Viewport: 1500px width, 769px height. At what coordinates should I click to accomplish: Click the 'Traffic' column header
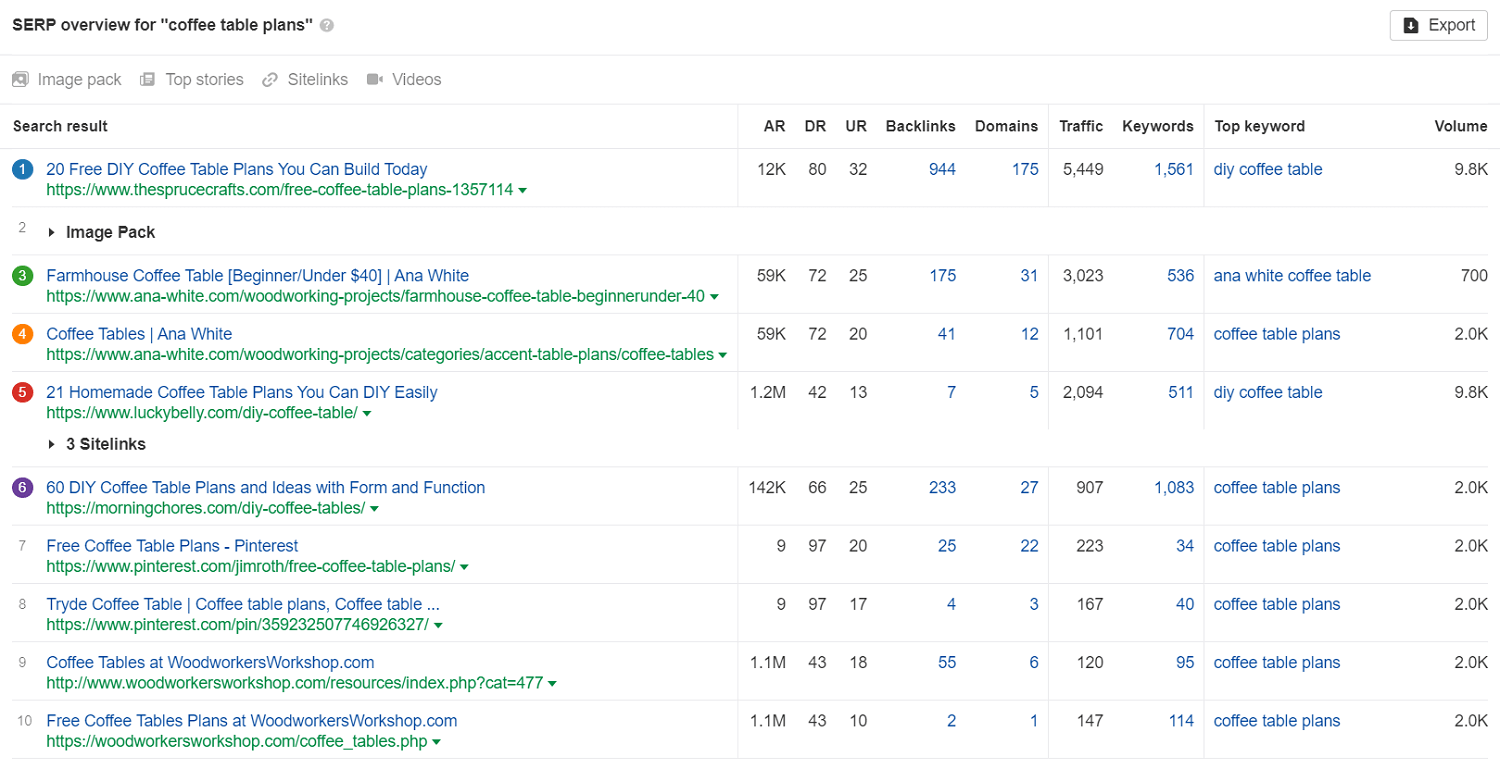[x=1081, y=126]
